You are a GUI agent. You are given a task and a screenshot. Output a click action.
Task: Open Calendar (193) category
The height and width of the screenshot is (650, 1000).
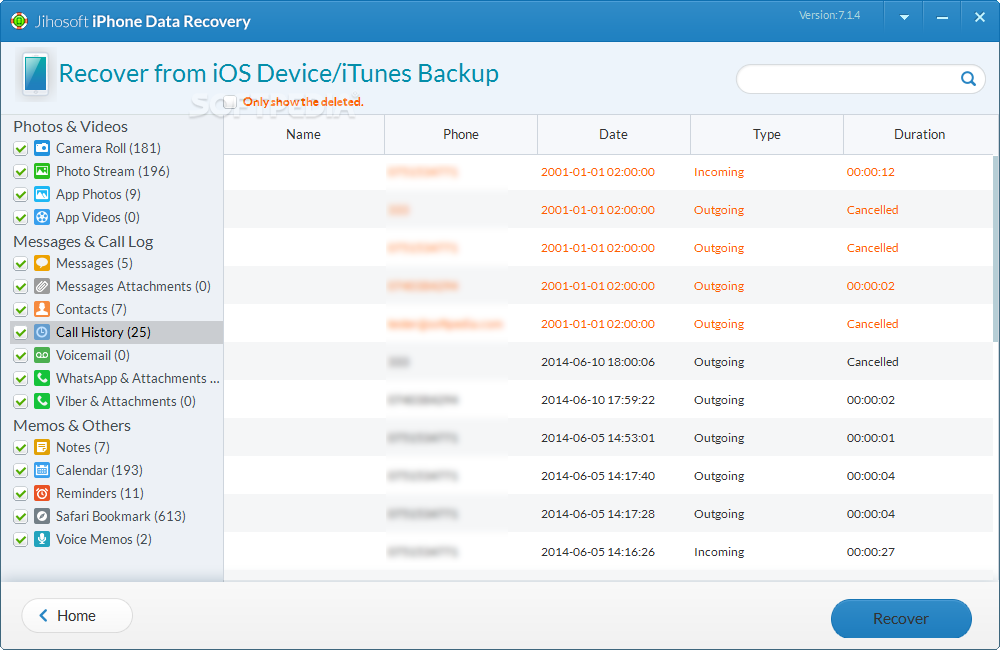(99, 470)
